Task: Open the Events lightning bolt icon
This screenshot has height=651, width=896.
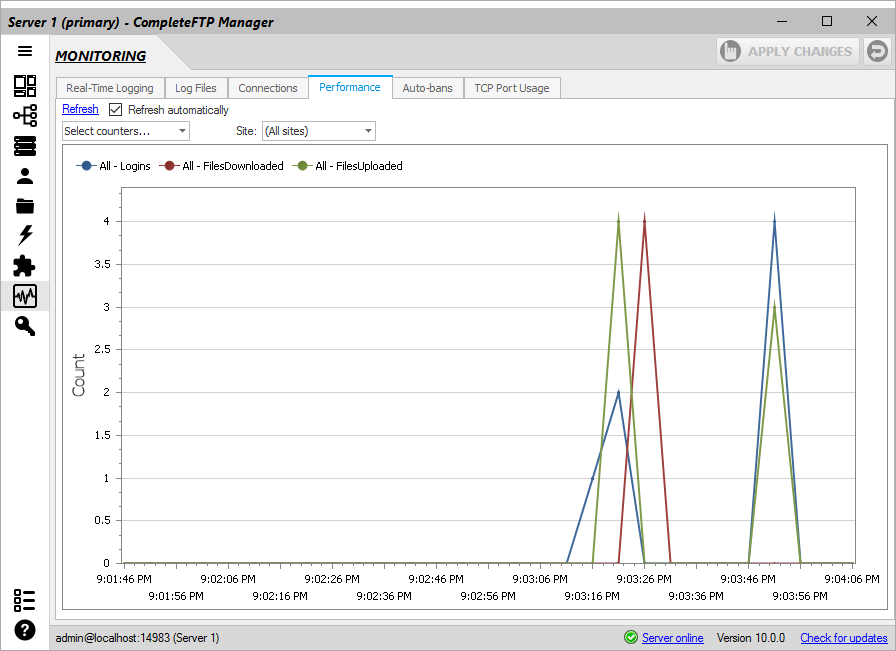Action: click(25, 235)
